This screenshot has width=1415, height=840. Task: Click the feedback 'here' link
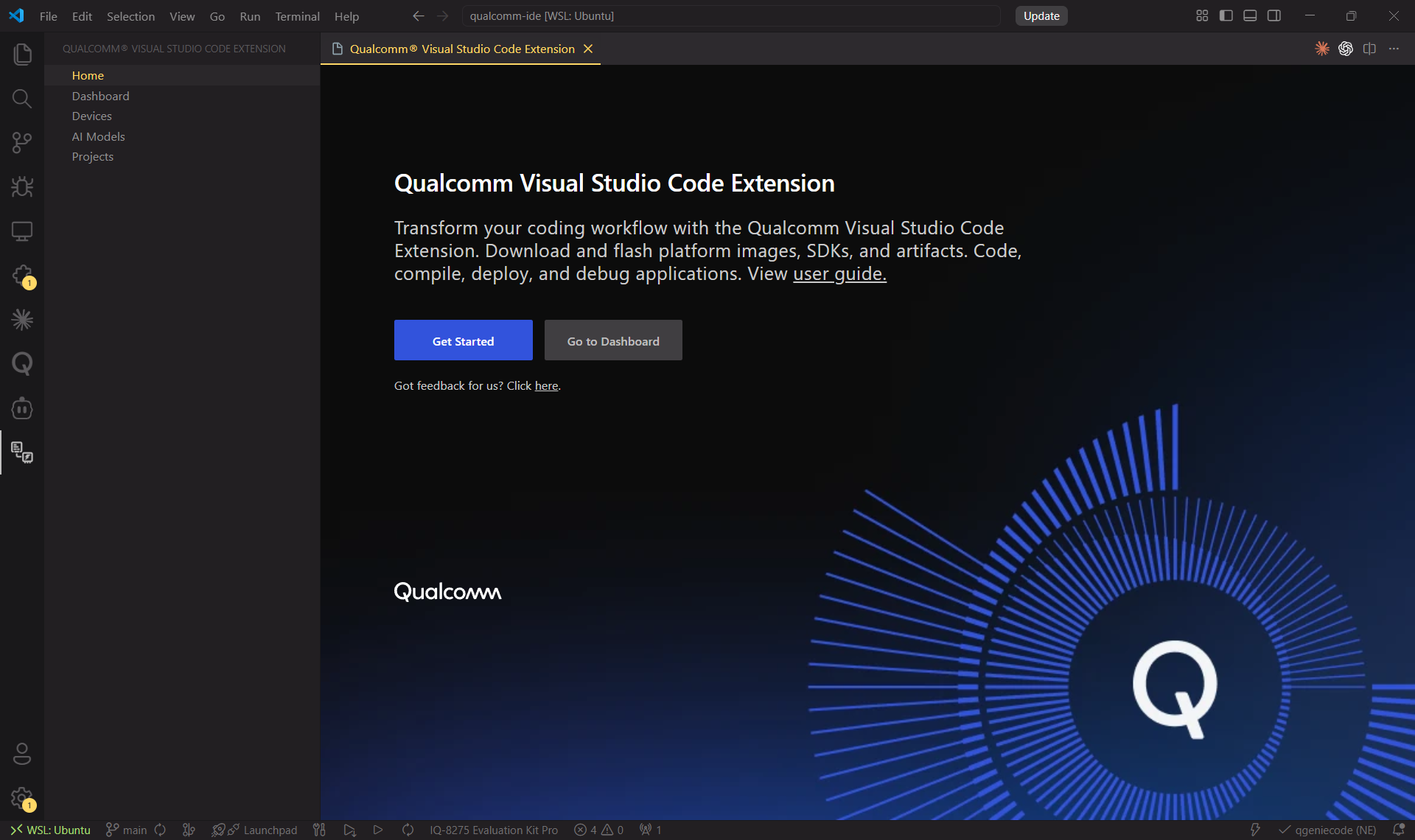point(546,385)
